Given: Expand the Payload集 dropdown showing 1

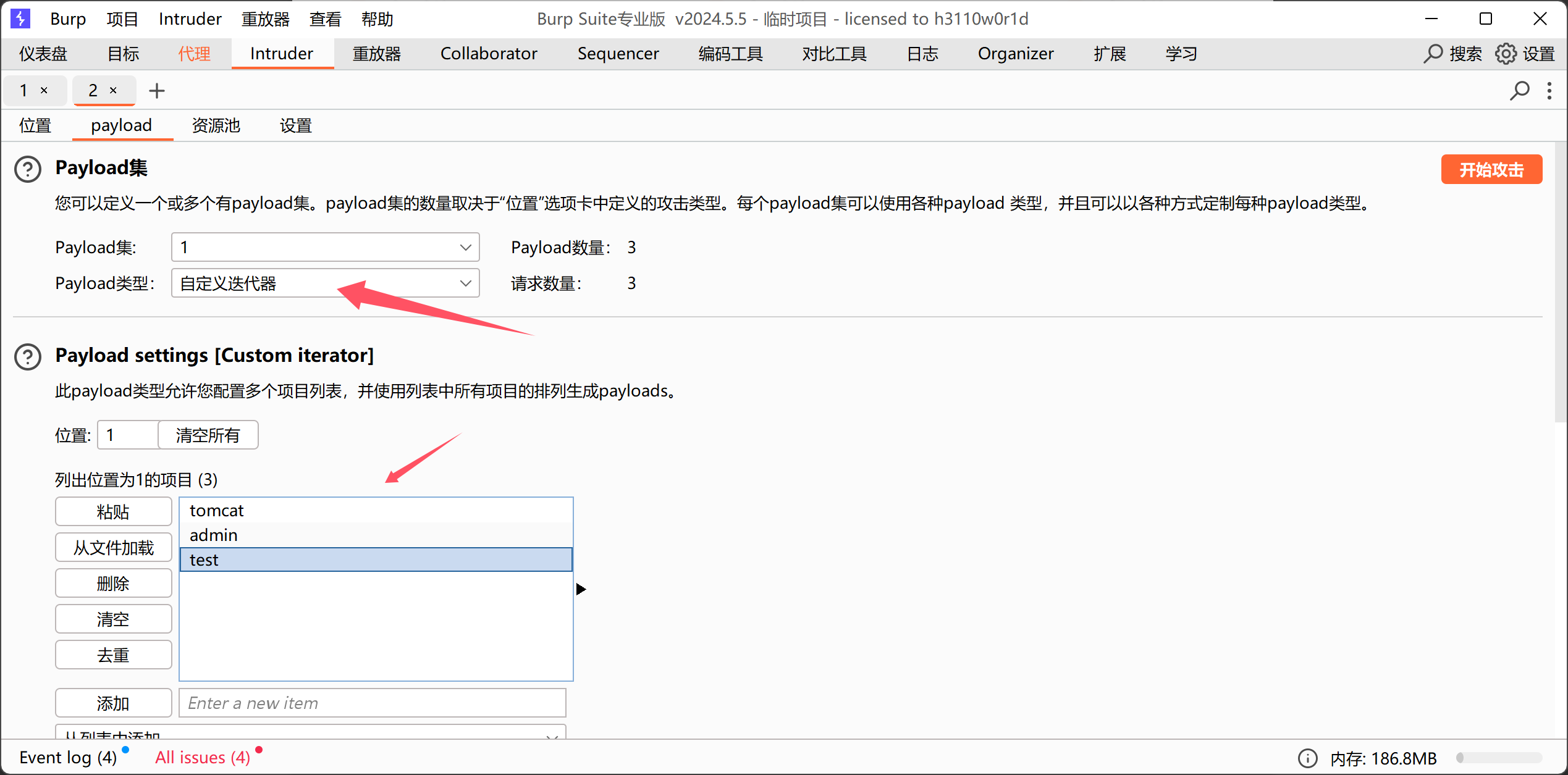Looking at the screenshot, I should tap(326, 247).
